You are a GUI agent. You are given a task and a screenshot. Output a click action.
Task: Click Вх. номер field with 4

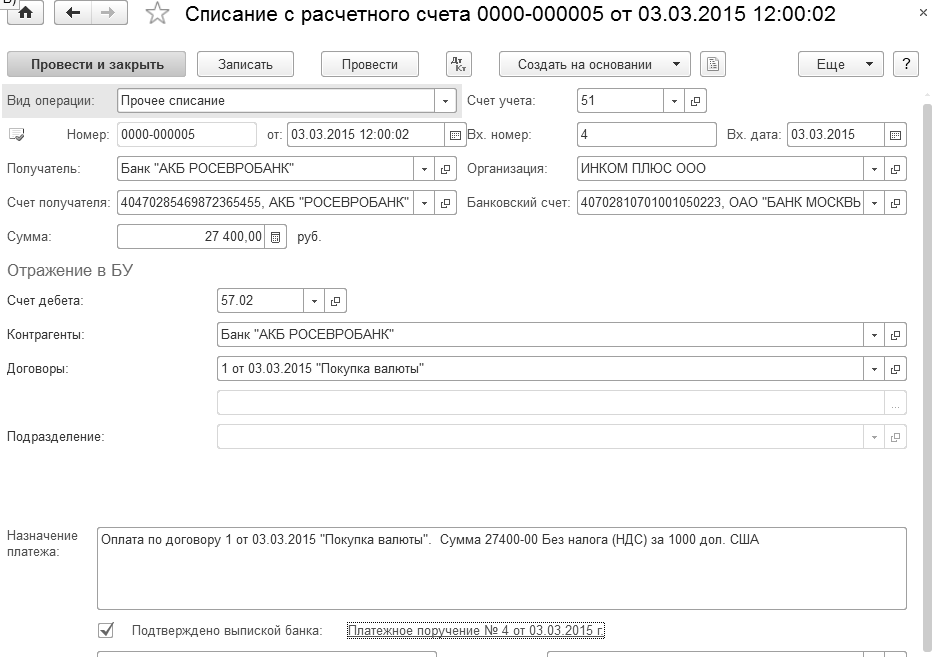[646, 135]
